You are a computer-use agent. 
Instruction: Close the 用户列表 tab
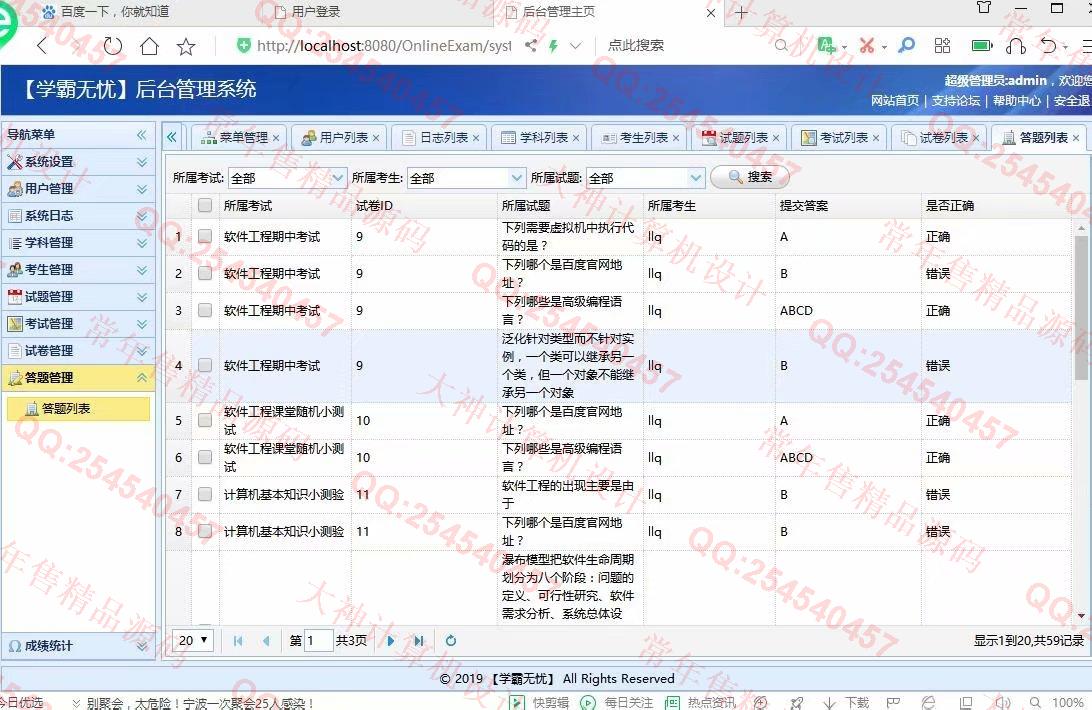tap(376, 138)
